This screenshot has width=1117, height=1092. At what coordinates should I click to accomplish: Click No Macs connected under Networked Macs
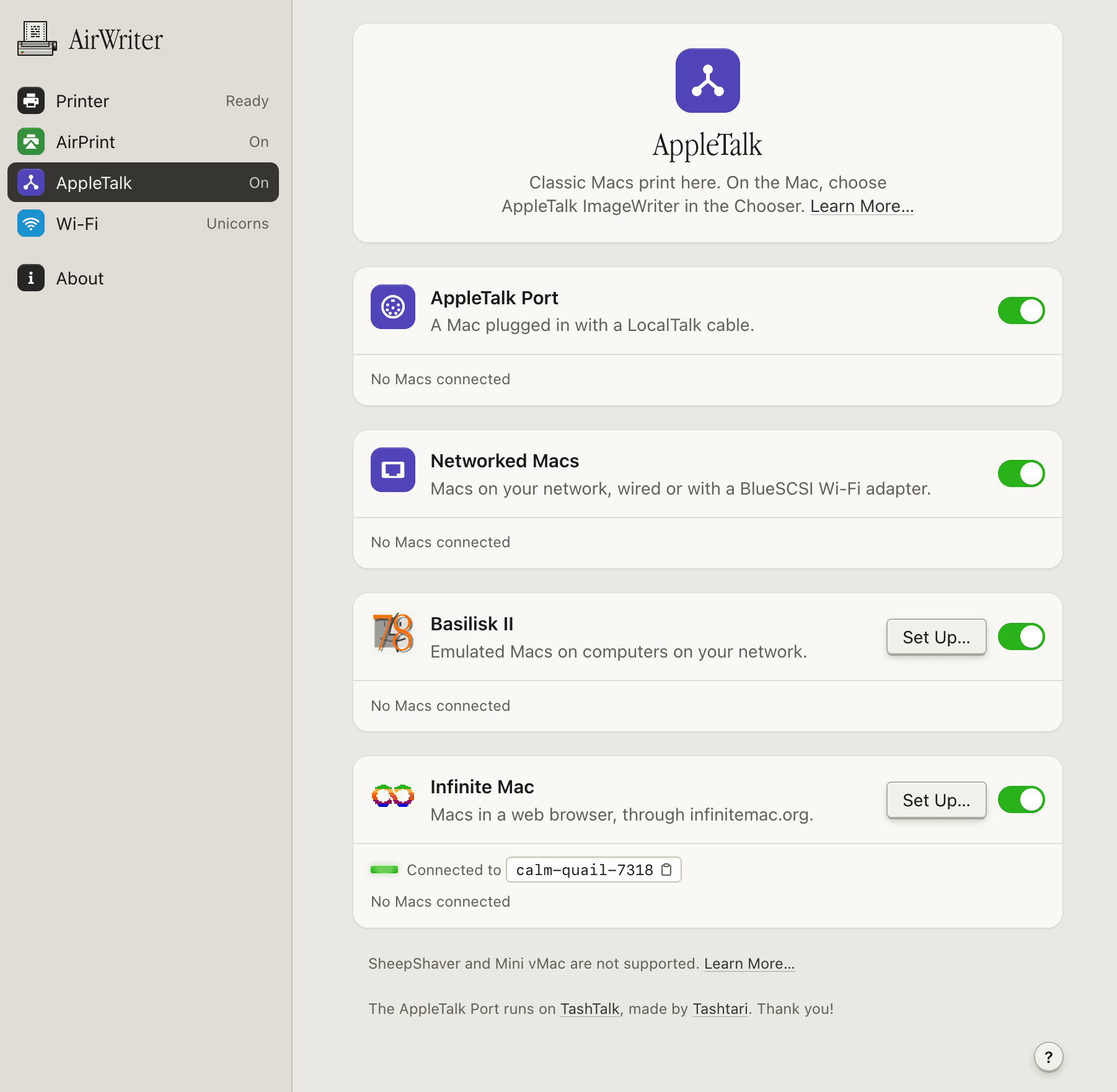point(440,542)
